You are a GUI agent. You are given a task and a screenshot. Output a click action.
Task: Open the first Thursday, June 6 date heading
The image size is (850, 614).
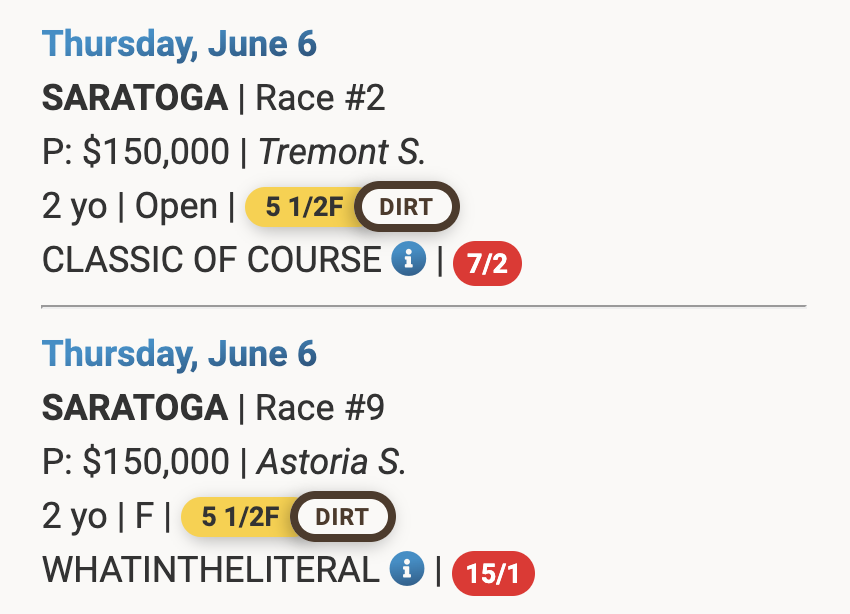(179, 44)
